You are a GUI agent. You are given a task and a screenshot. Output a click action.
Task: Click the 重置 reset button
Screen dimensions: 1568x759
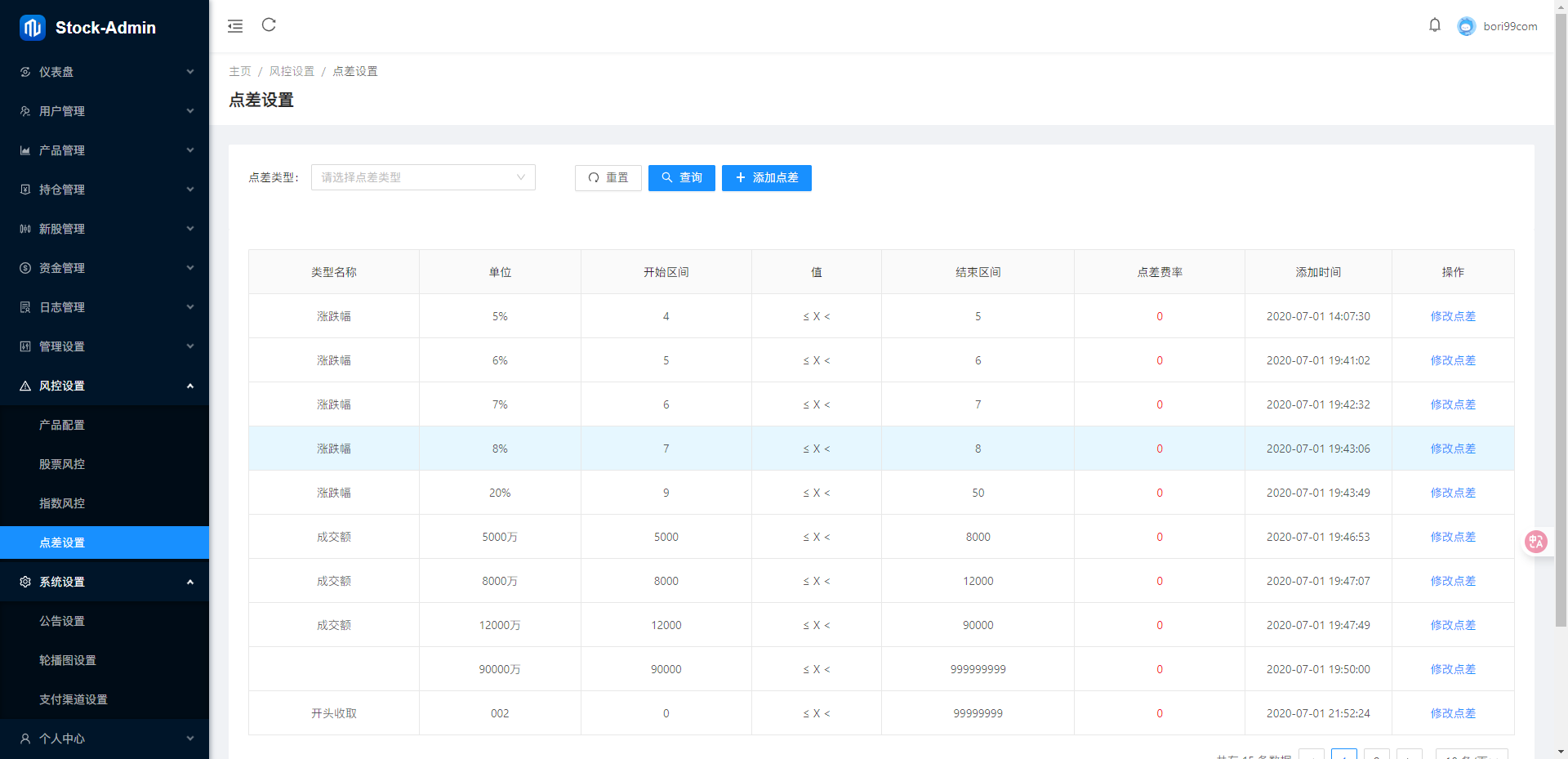(608, 178)
